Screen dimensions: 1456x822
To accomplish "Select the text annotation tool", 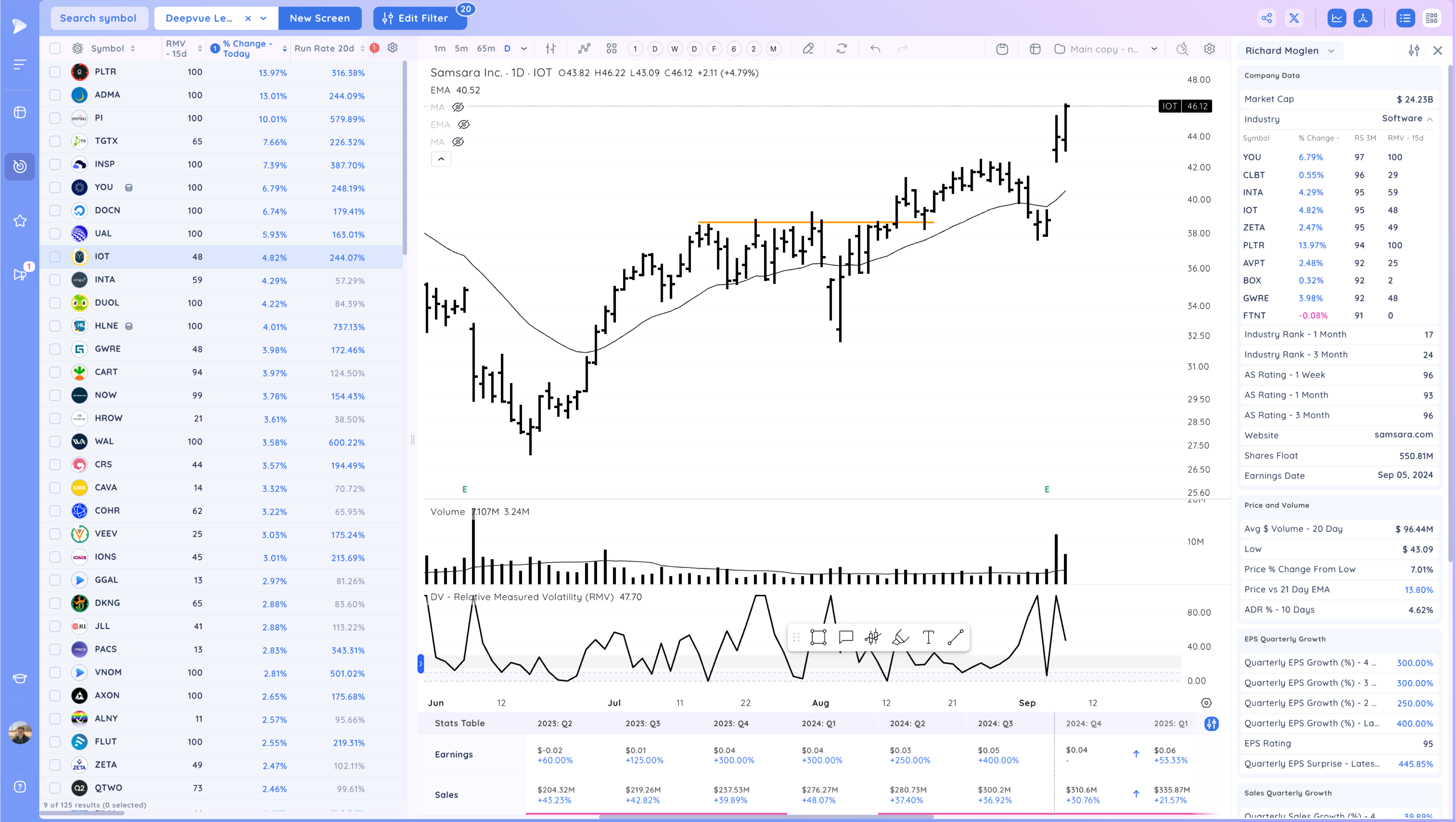I will [928, 637].
